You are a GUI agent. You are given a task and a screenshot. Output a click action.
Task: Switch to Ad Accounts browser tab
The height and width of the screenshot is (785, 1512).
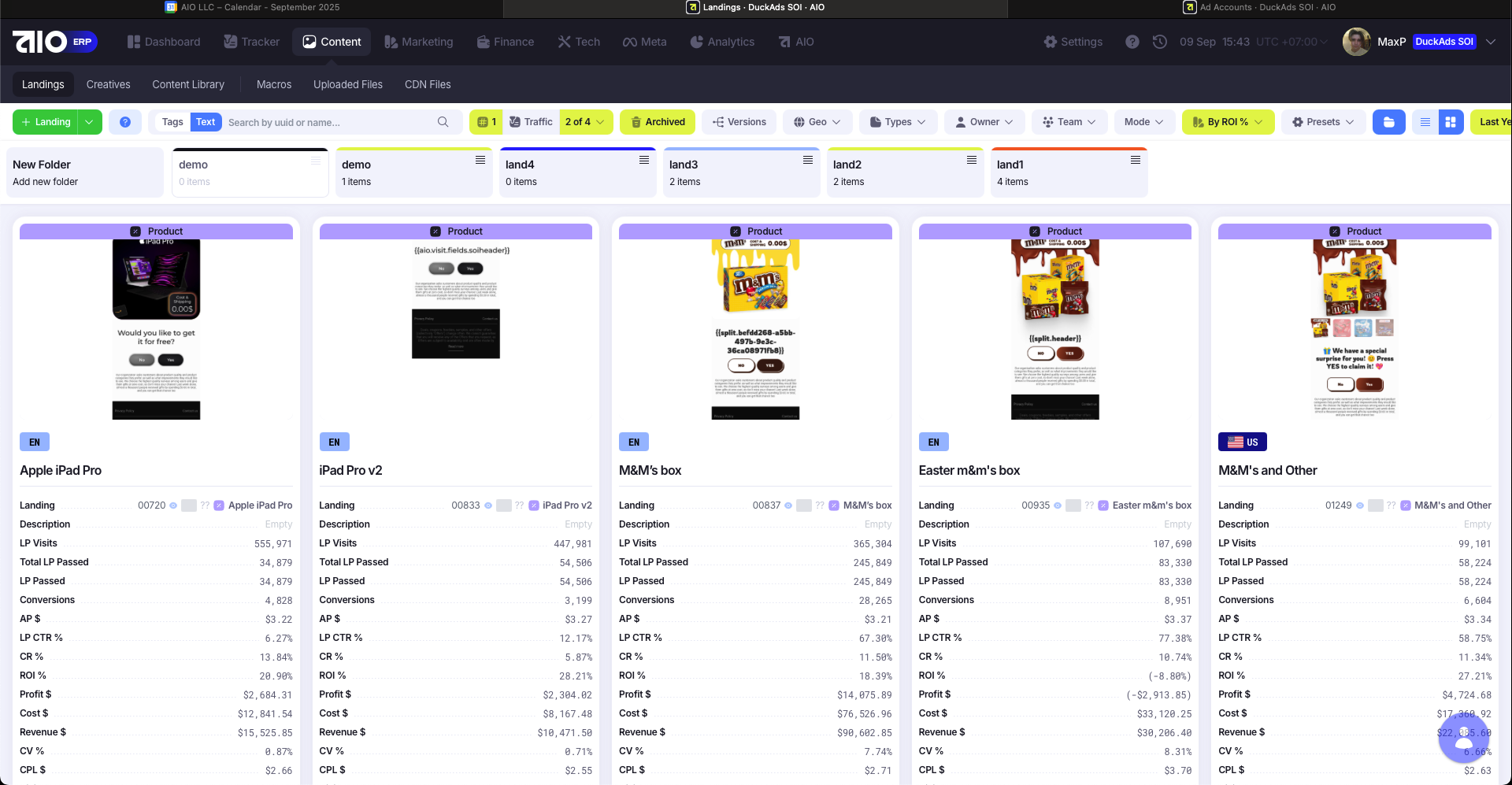coord(1260,7)
